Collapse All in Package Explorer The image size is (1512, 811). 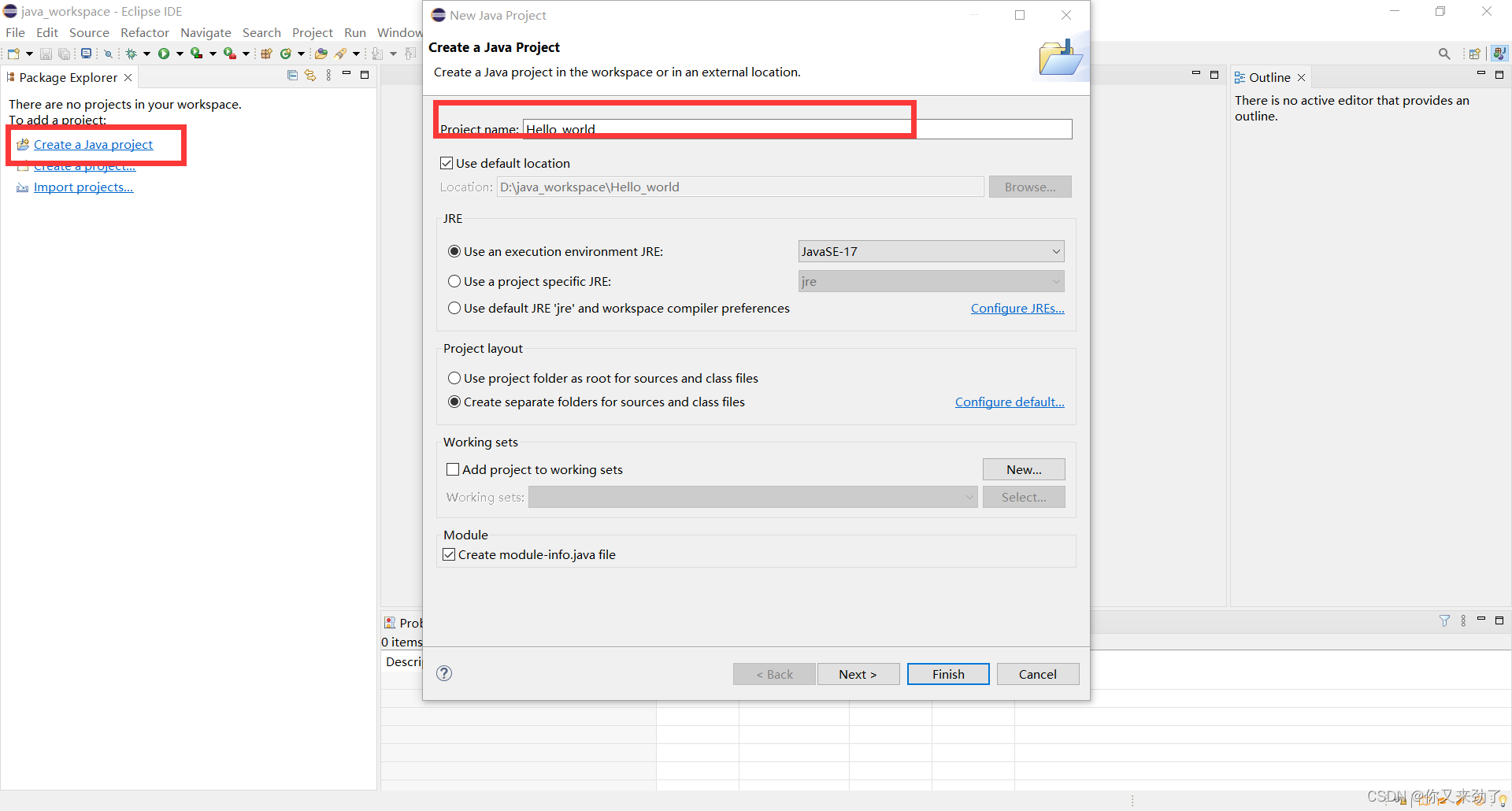tap(292, 76)
